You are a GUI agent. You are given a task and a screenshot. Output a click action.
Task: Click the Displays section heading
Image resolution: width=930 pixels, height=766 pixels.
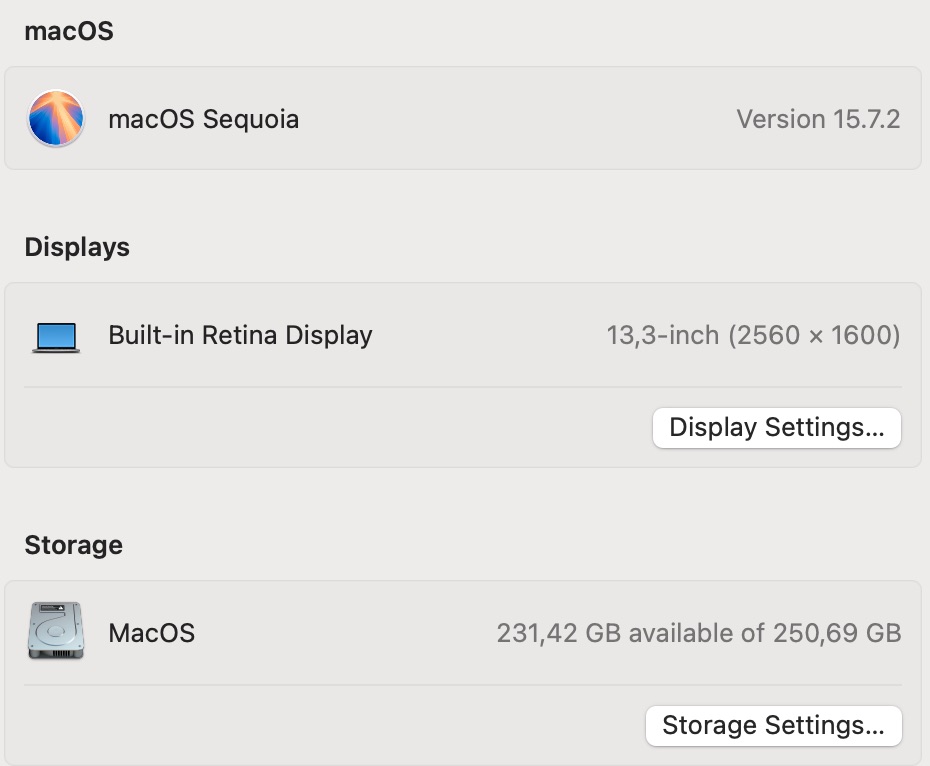tap(77, 247)
